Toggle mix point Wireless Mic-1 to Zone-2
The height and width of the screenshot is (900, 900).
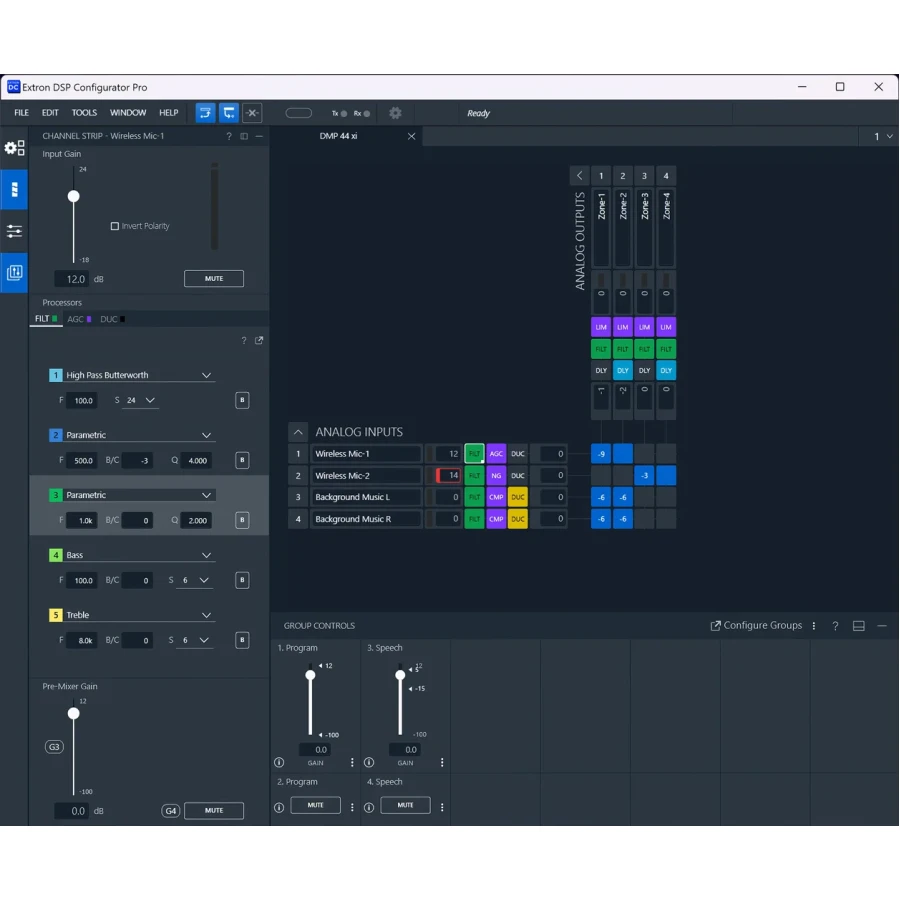[623, 453]
